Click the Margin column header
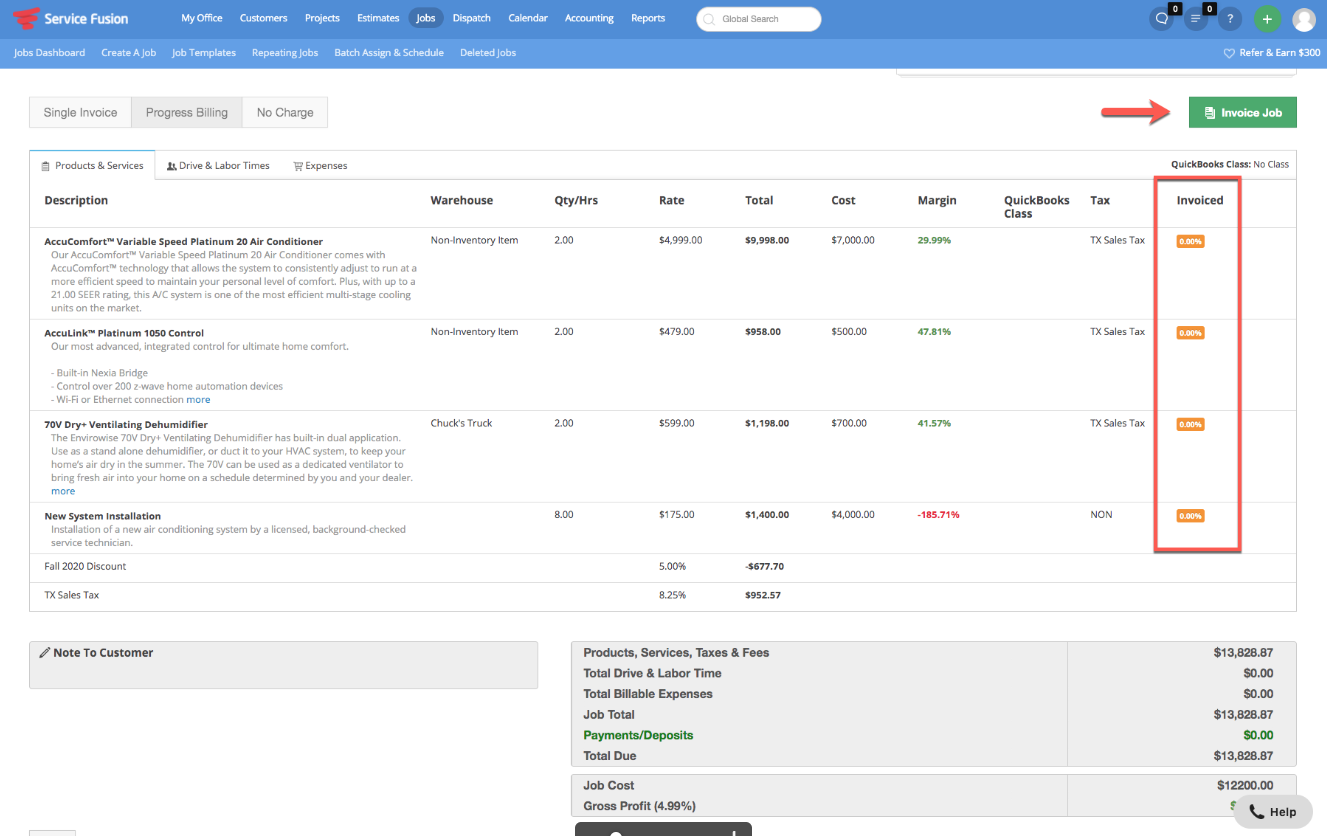 (937, 200)
